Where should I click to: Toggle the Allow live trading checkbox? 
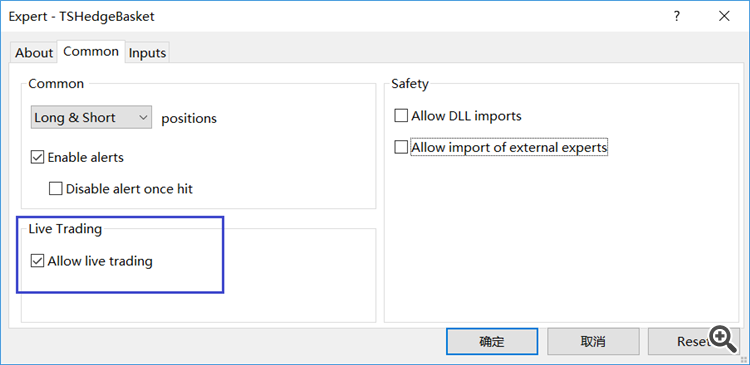[37, 261]
